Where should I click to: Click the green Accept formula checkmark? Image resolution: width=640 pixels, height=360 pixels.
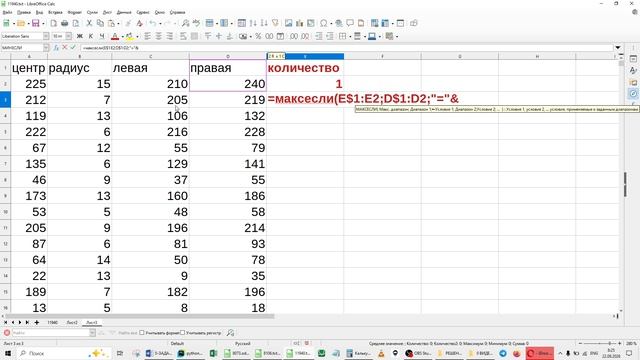tap(73, 48)
